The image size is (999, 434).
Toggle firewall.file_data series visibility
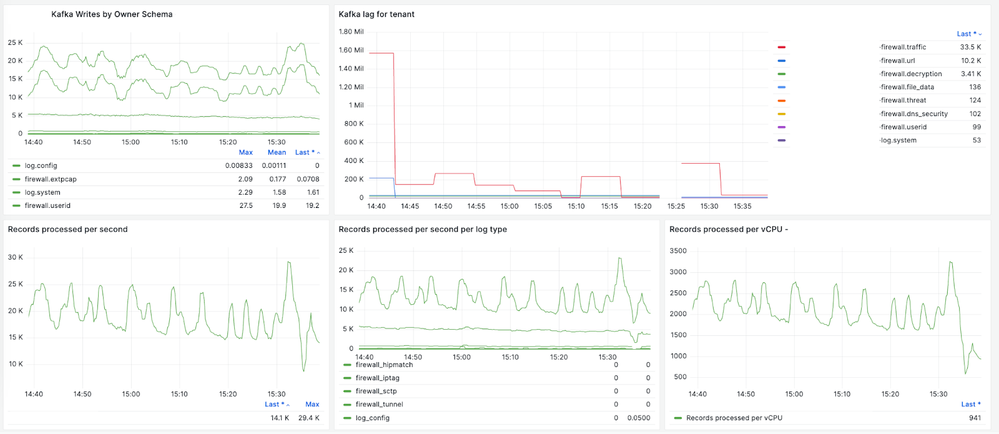pos(912,87)
